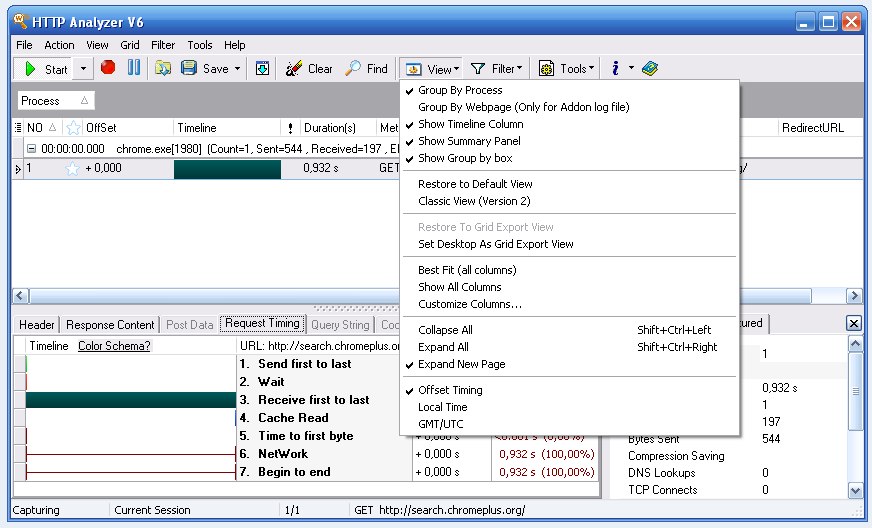Viewport: 872px width, 528px height.
Task: Select Customize Columns… from View menu
Action: pos(470,304)
